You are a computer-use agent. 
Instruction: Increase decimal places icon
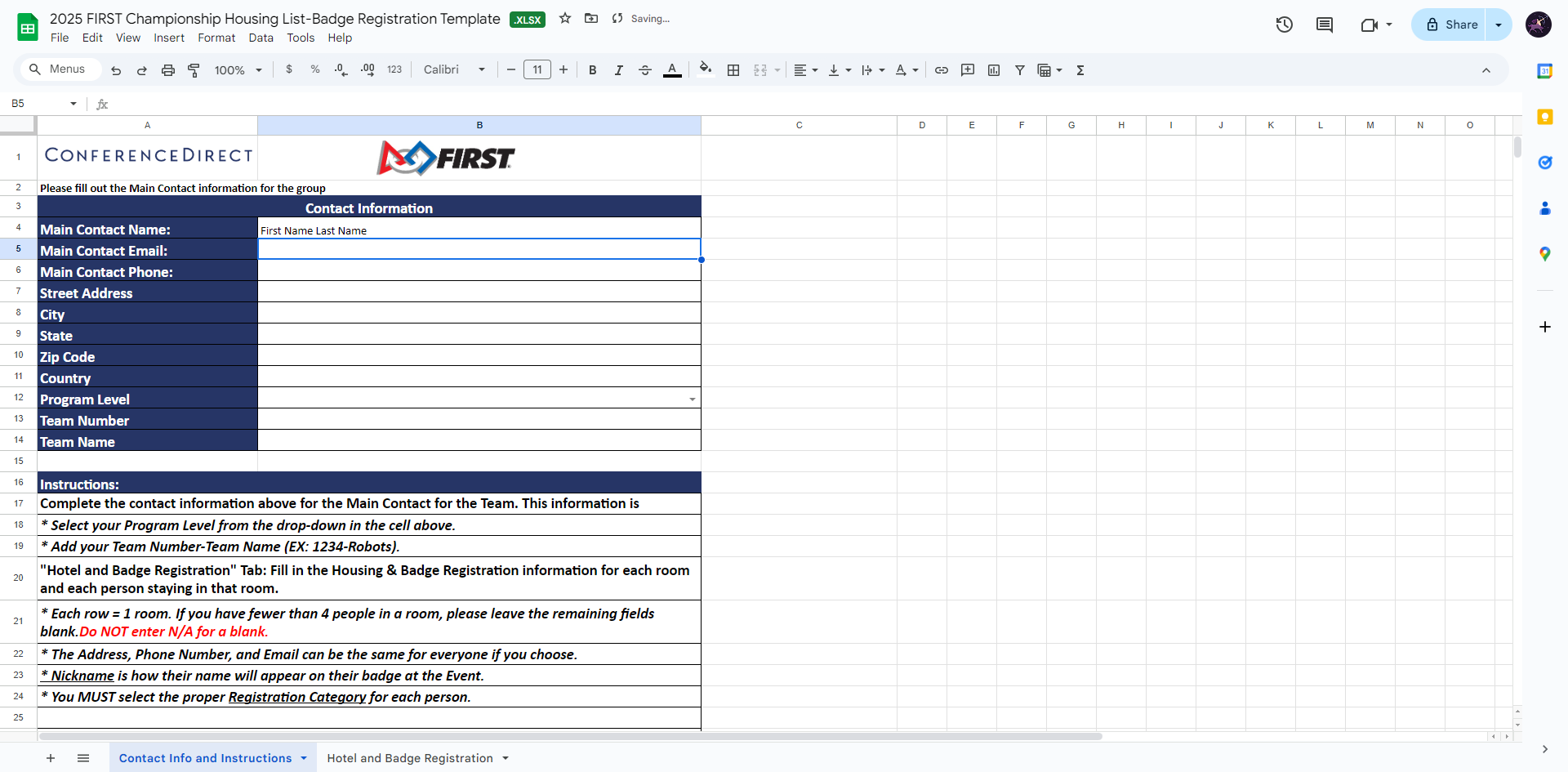click(x=367, y=69)
